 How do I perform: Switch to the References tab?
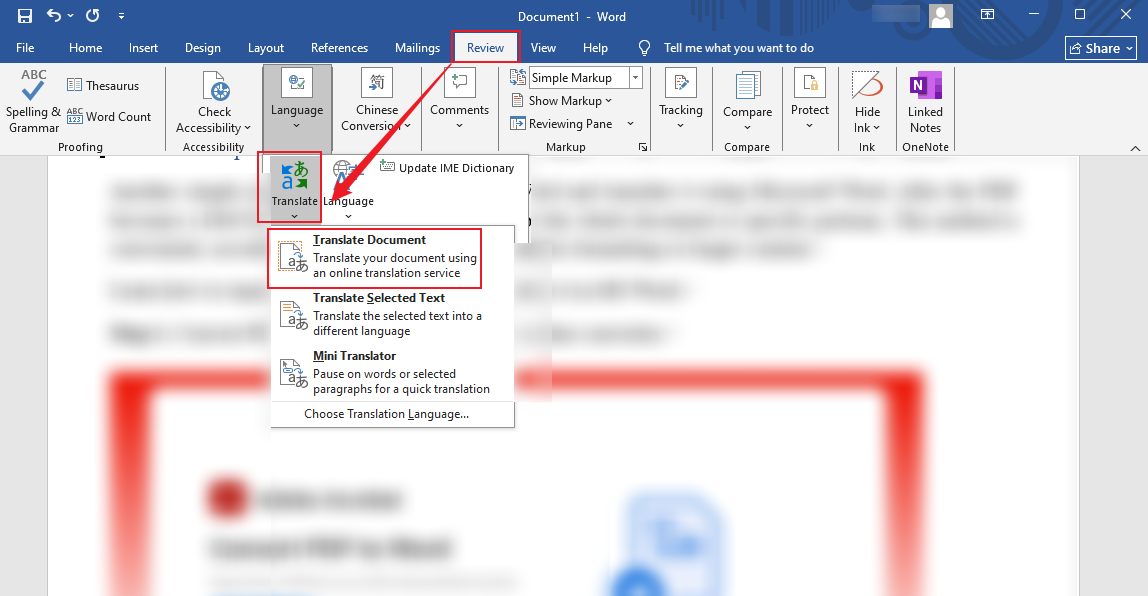point(339,47)
